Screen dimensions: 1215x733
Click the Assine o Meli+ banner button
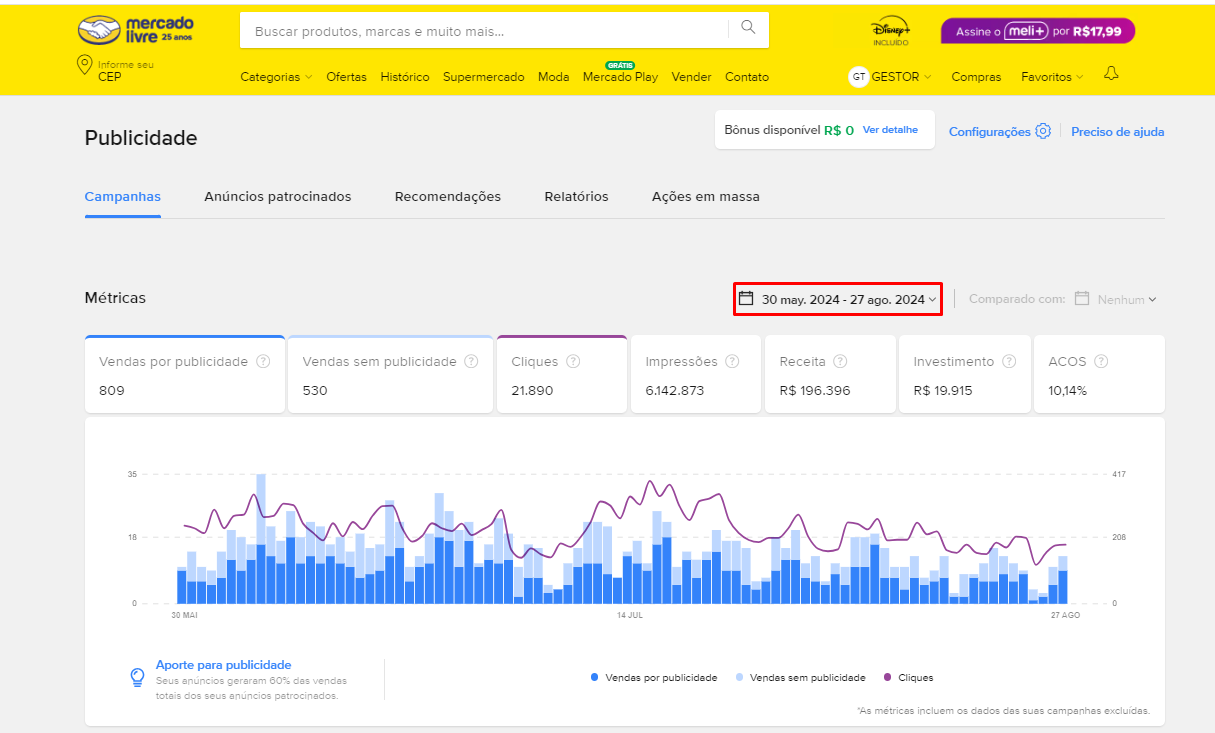click(x=1037, y=31)
